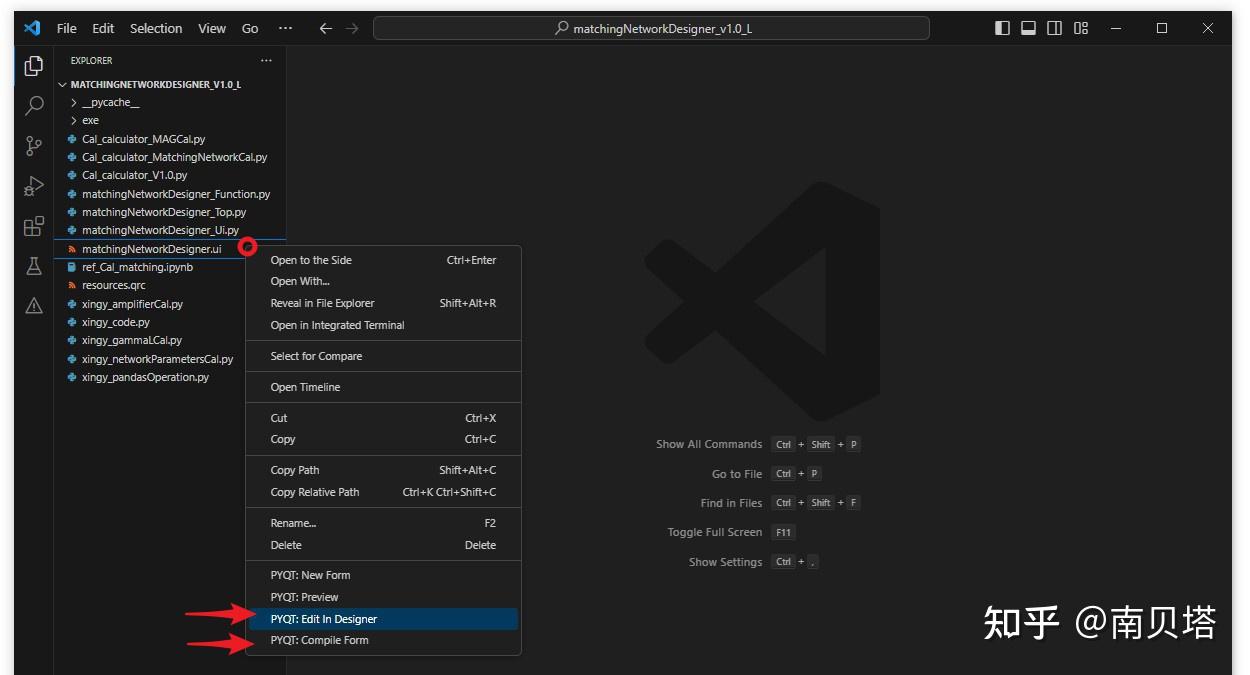Toggle the bottom panel layout icon
The width and height of the screenshot is (1250, 675).
click(1028, 28)
